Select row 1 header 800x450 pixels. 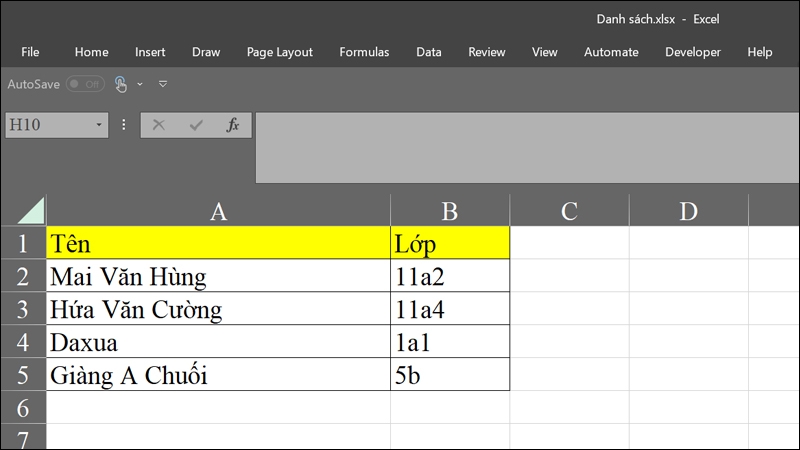[x=23, y=243]
